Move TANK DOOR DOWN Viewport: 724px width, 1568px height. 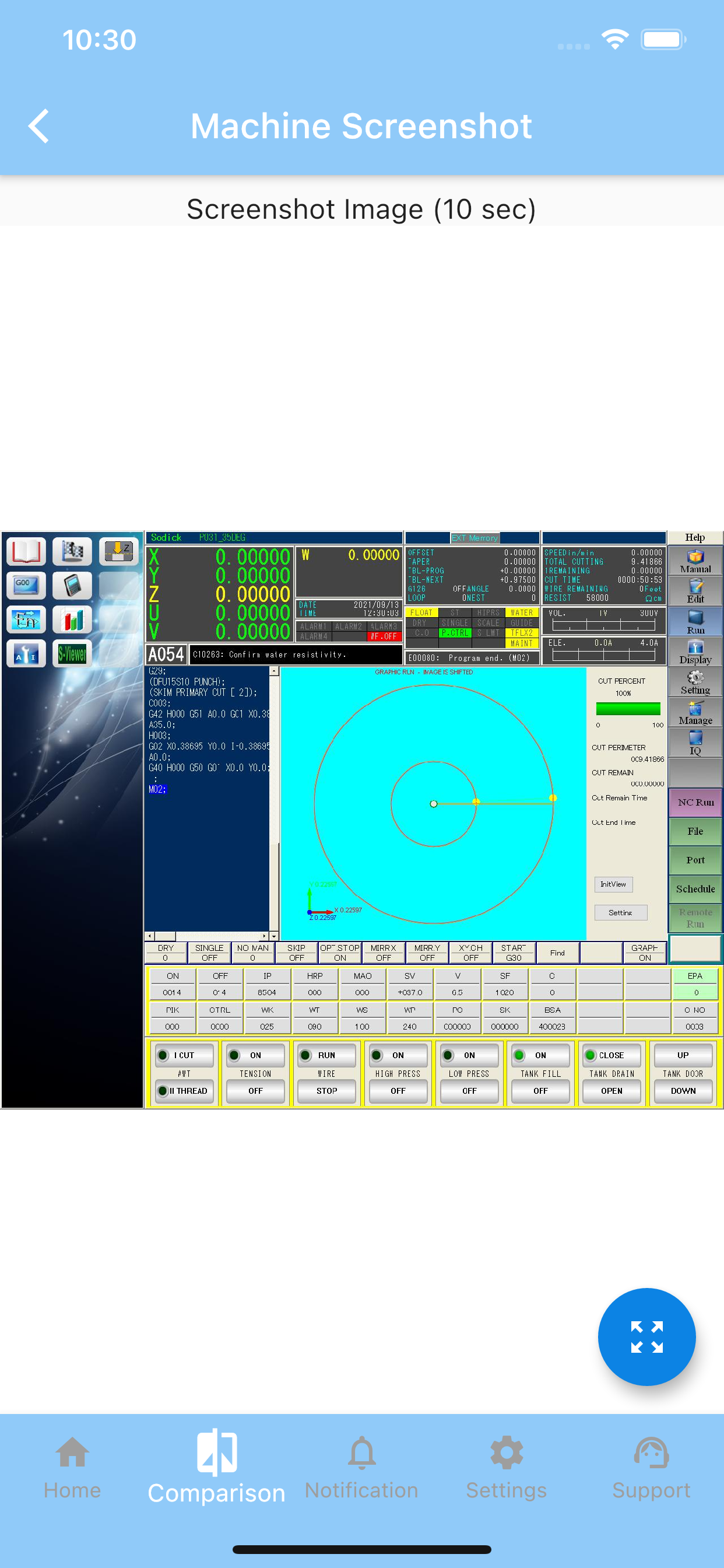pos(683,1091)
